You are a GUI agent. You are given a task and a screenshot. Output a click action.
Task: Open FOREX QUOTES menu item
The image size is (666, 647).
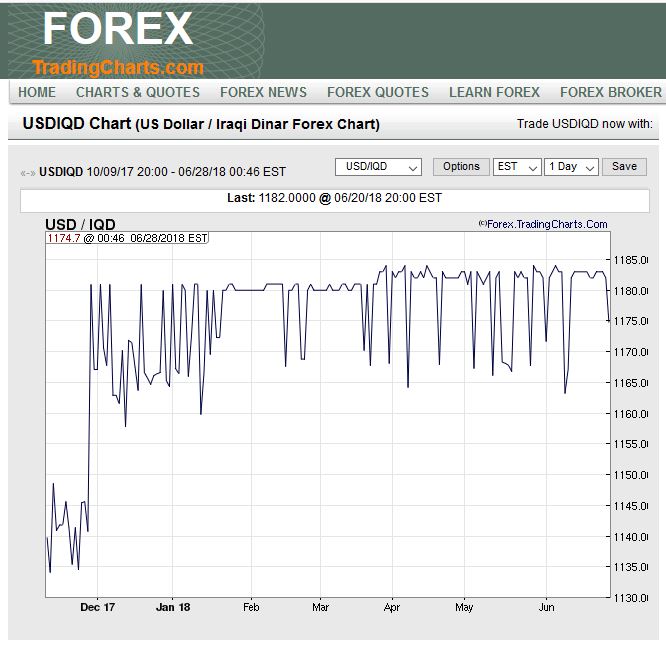pyautogui.click(x=378, y=92)
